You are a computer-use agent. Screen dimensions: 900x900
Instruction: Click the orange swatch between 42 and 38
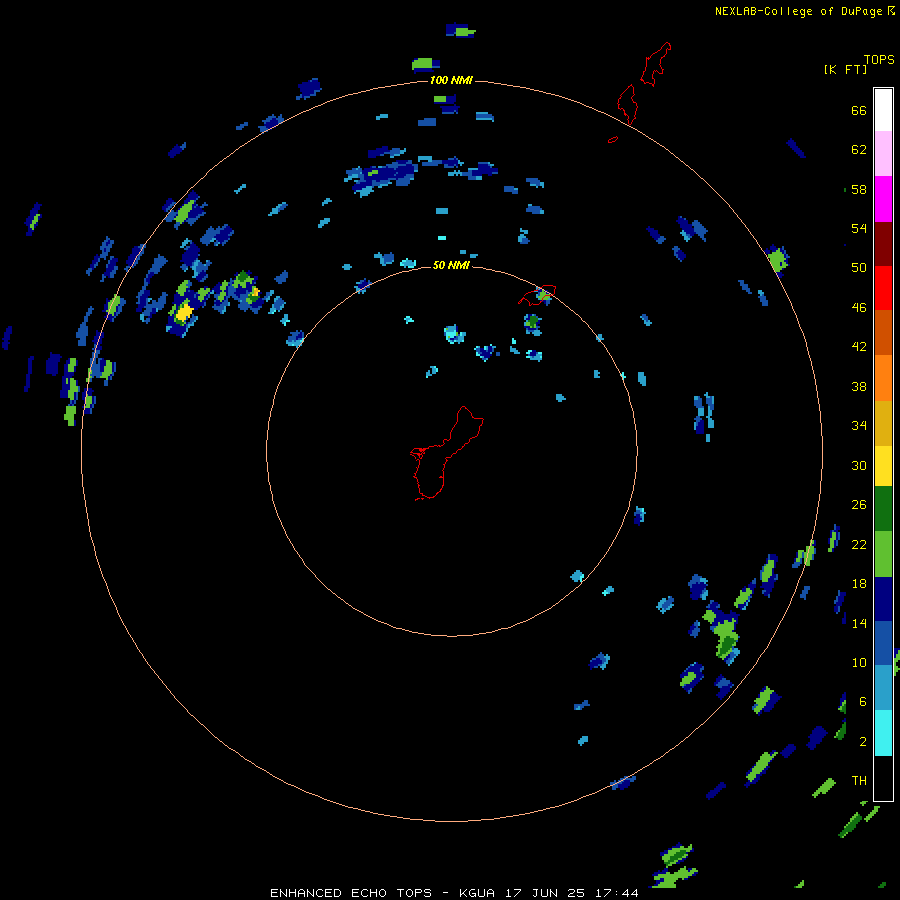click(x=883, y=377)
